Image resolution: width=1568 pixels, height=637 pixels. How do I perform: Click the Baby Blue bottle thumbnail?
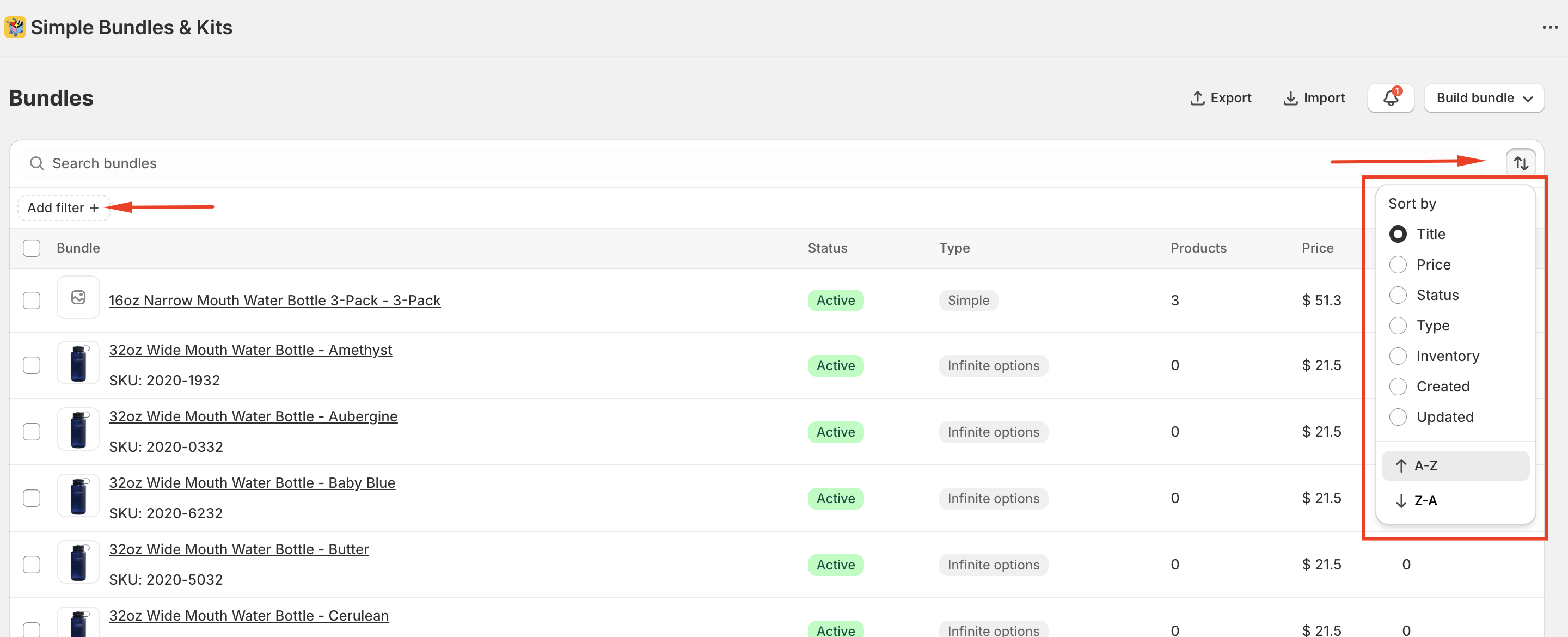pos(78,495)
